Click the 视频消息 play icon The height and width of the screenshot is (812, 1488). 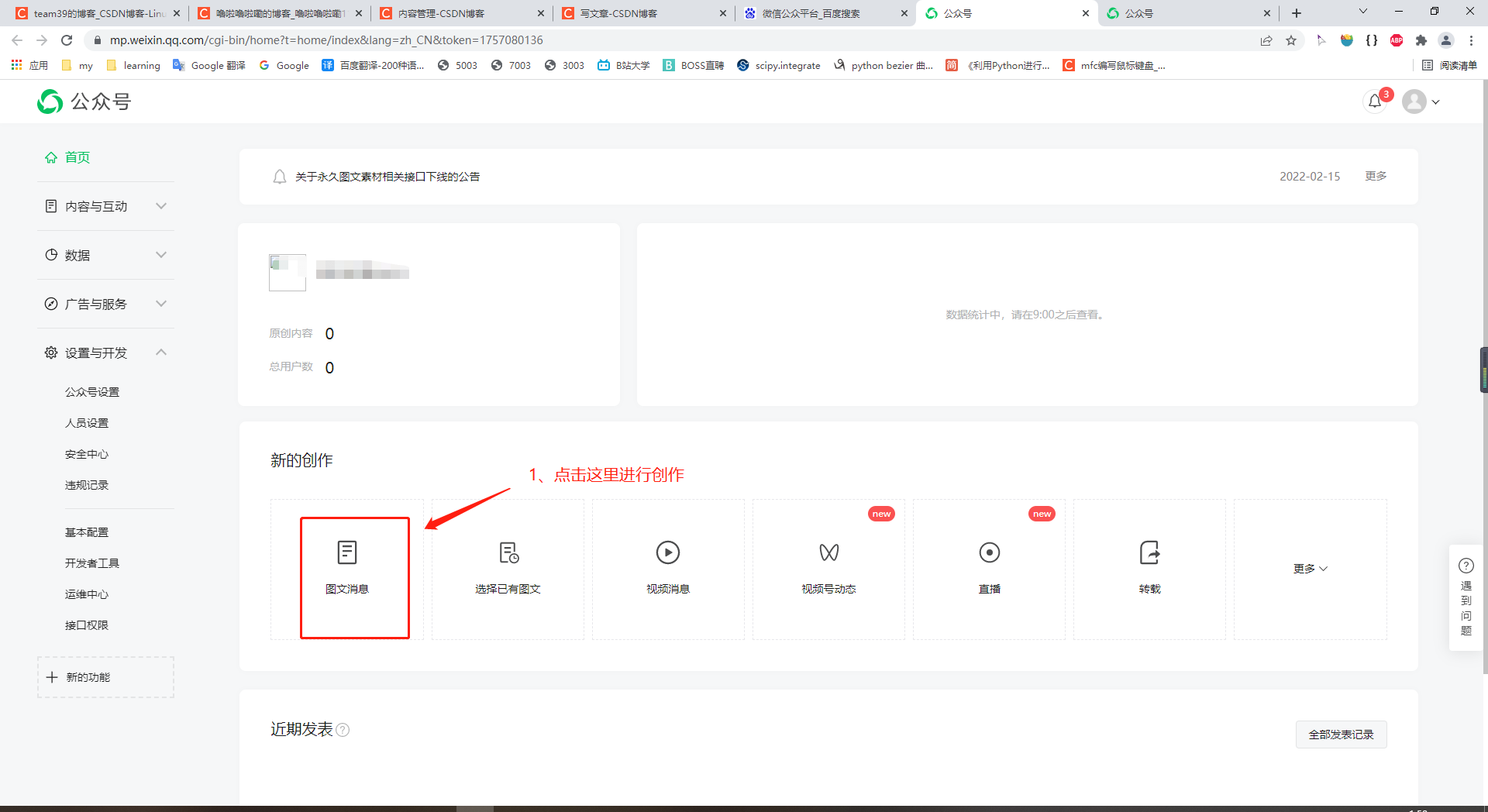click(667, 552)
